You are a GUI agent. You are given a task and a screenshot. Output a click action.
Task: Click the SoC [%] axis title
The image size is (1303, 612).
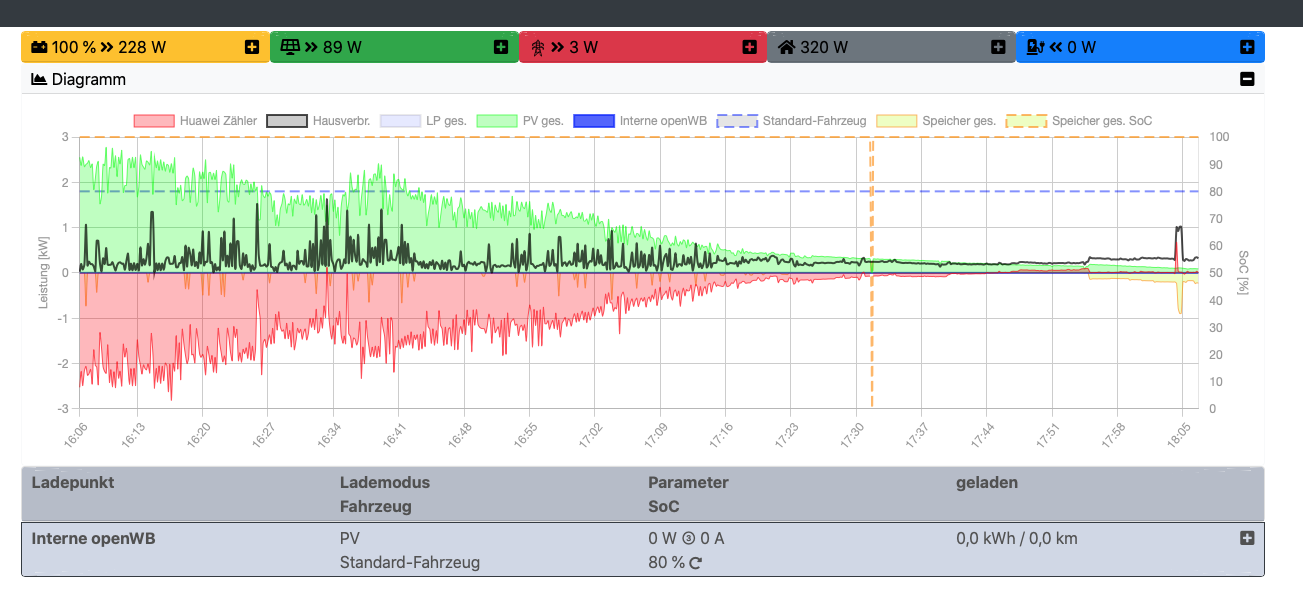pyautogui.click(x=1243, y=273)
